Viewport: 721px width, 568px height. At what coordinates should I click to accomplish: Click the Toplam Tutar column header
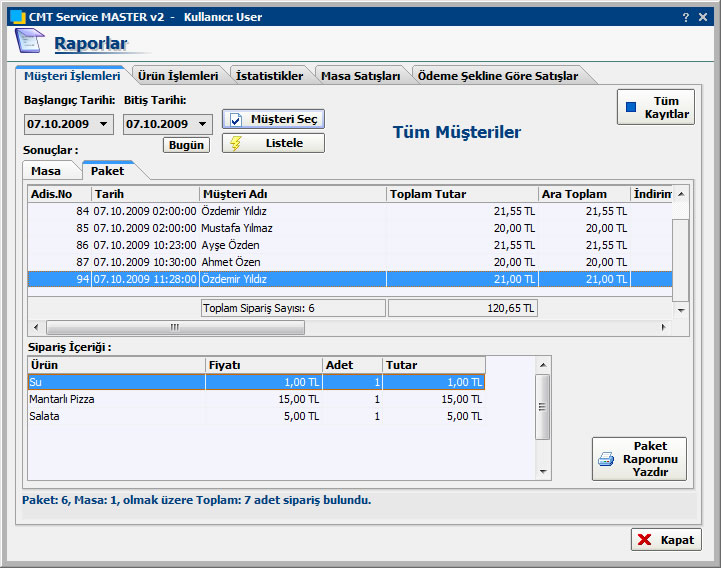tap(461, 194)
